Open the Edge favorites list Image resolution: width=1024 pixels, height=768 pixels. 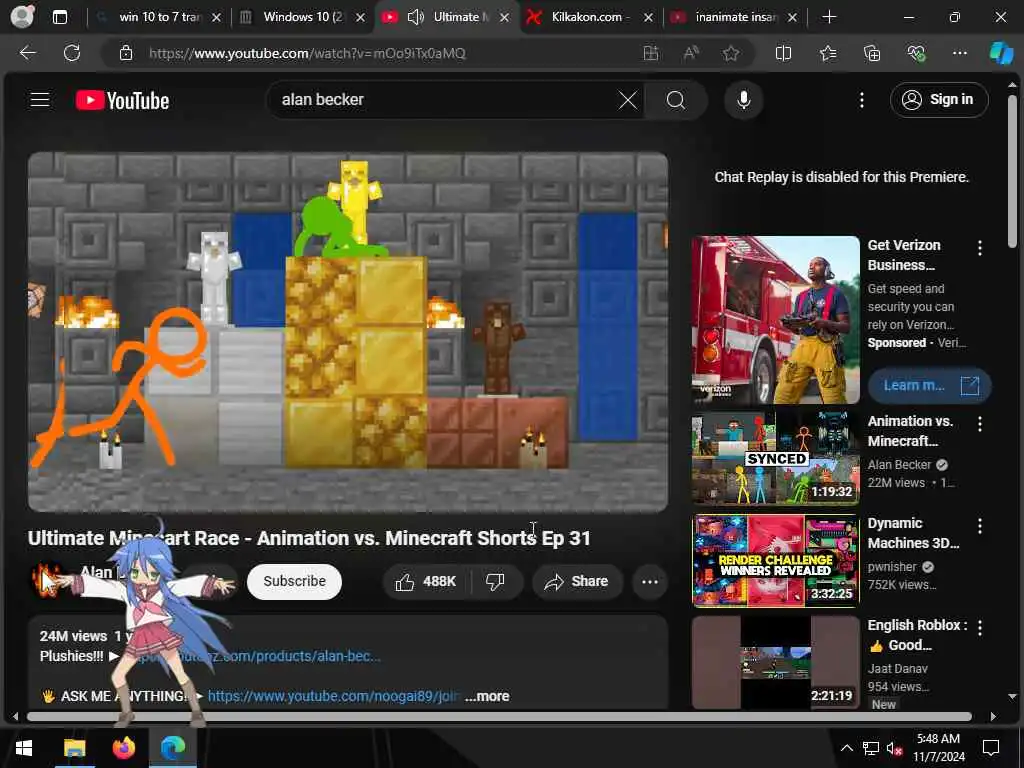(x=827, y=54)
